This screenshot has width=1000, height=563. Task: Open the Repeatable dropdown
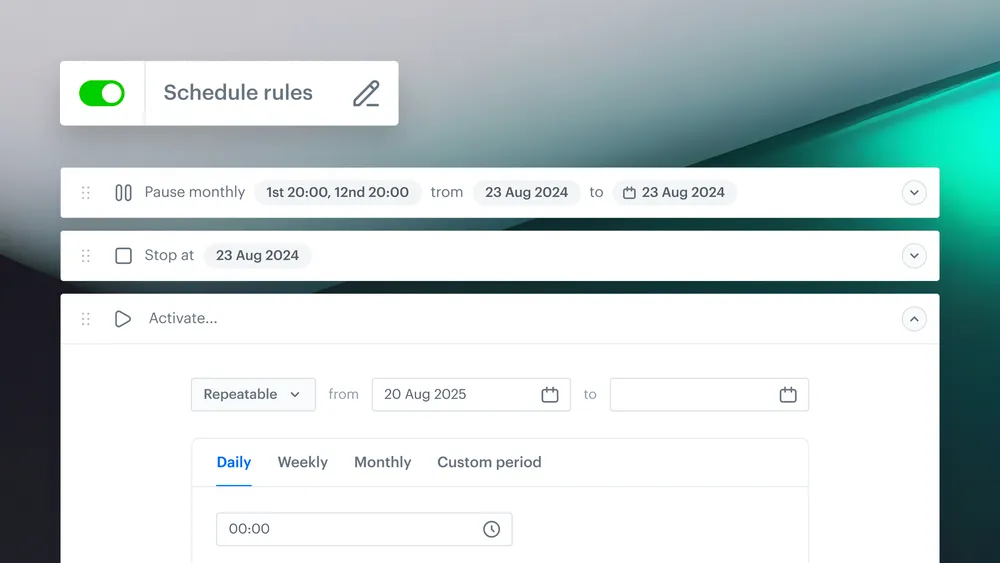click(x=253, y=395)
